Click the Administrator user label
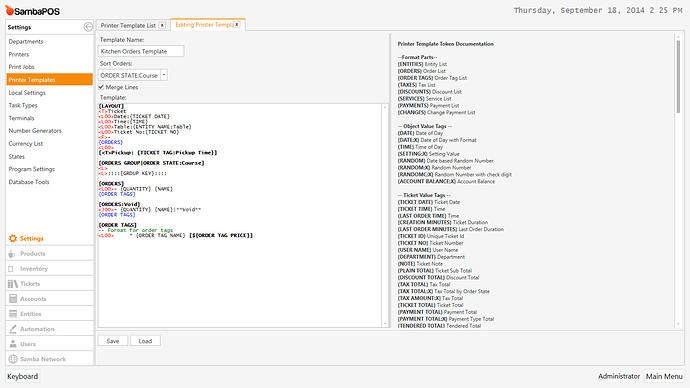Viewport: 690px width, 388px height. pos(619,376)
